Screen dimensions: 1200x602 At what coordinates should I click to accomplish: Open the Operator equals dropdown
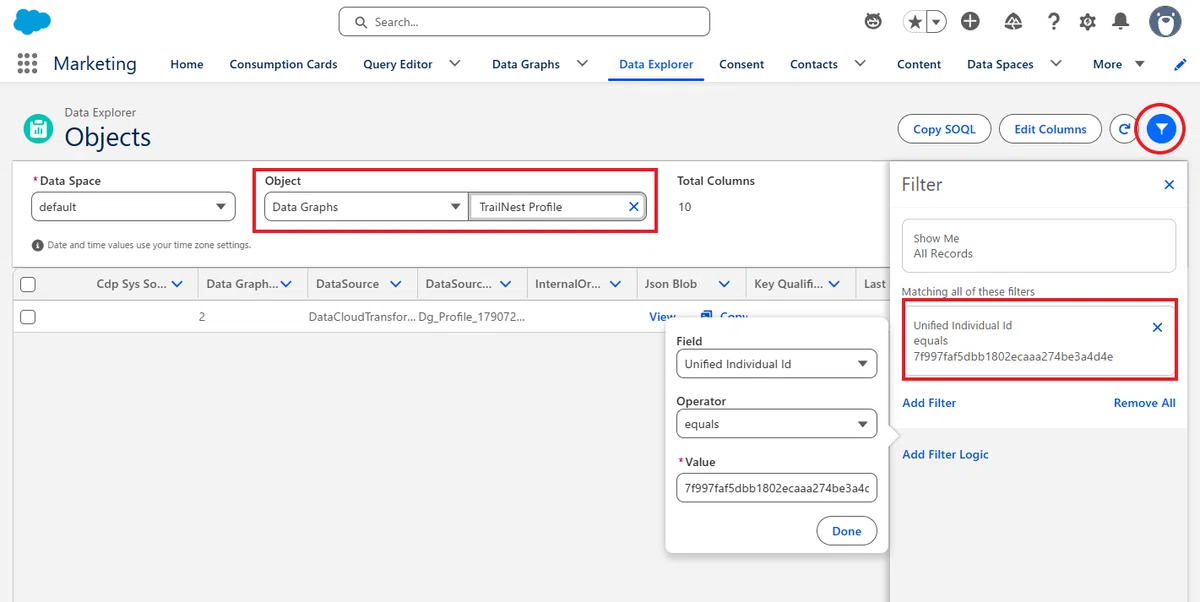point(776,424)
